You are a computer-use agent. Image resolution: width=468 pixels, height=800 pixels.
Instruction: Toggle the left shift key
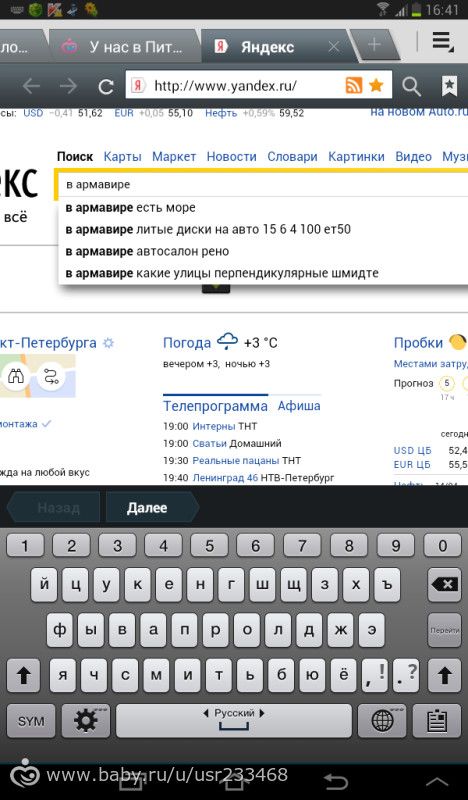(x=23, y=675)
